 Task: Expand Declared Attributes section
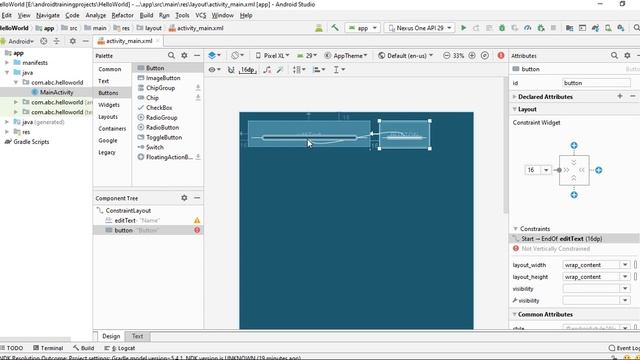[x=515, y=97]
